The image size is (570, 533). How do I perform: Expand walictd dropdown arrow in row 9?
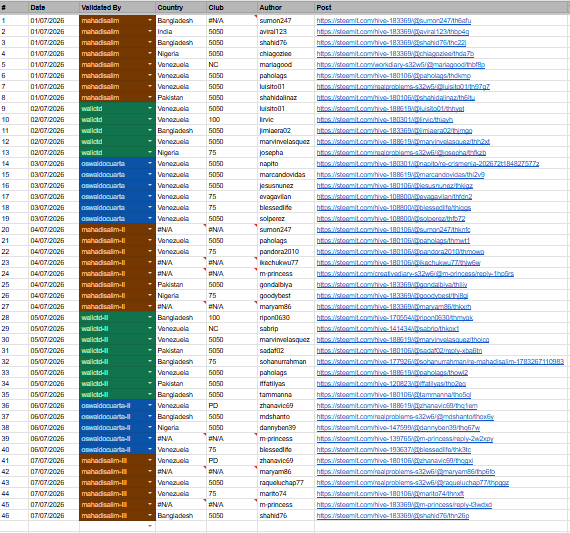[x=150, y=108]
